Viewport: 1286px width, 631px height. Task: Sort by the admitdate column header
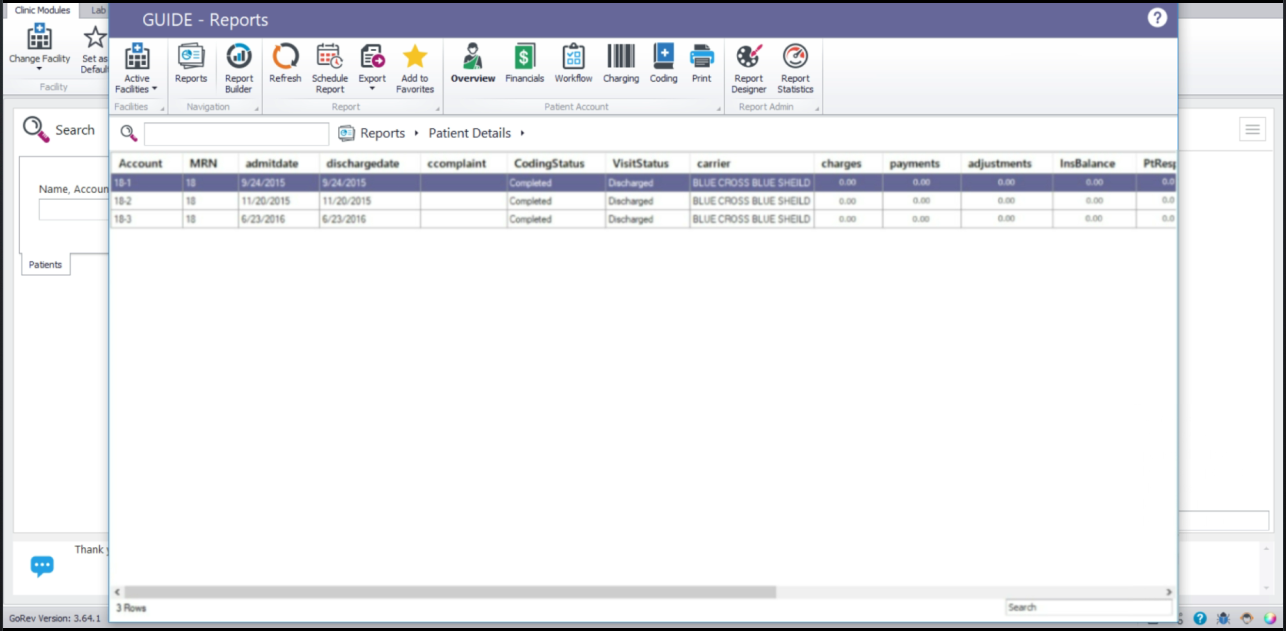click(x=279, y=164)
